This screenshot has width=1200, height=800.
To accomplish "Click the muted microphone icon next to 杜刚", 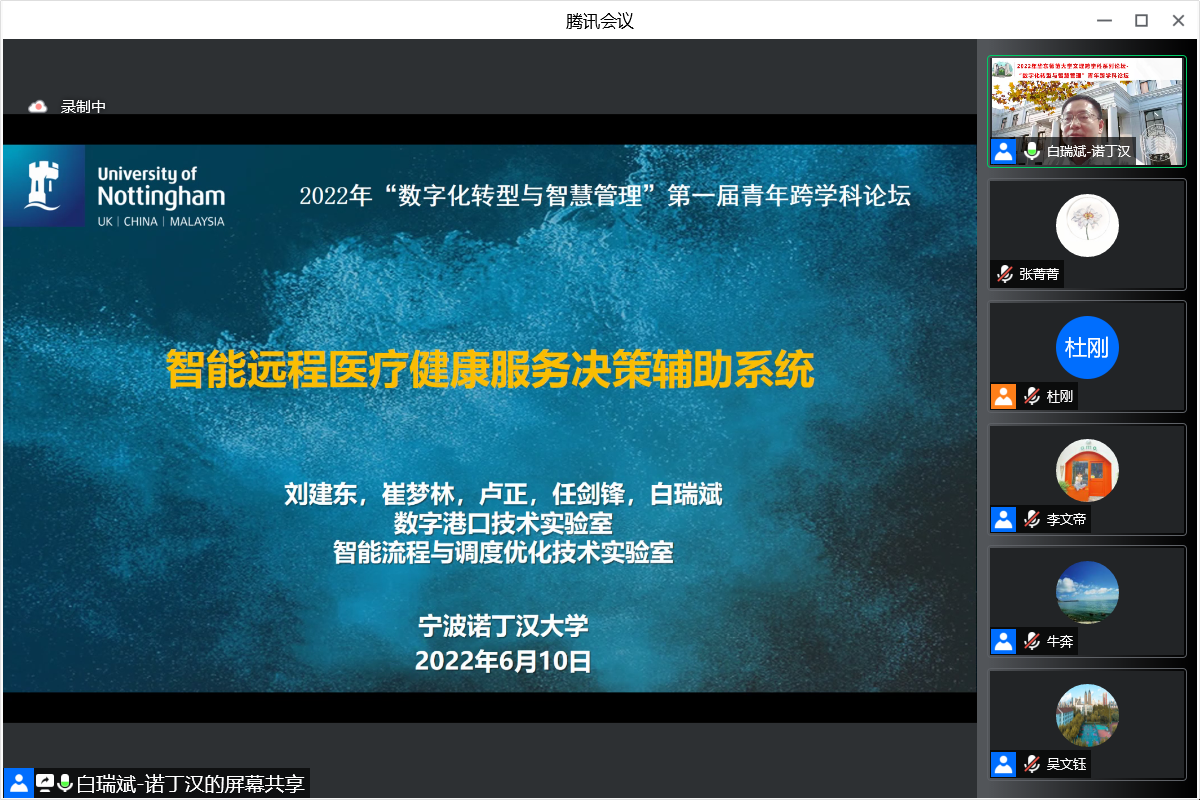I will 1031,396.
